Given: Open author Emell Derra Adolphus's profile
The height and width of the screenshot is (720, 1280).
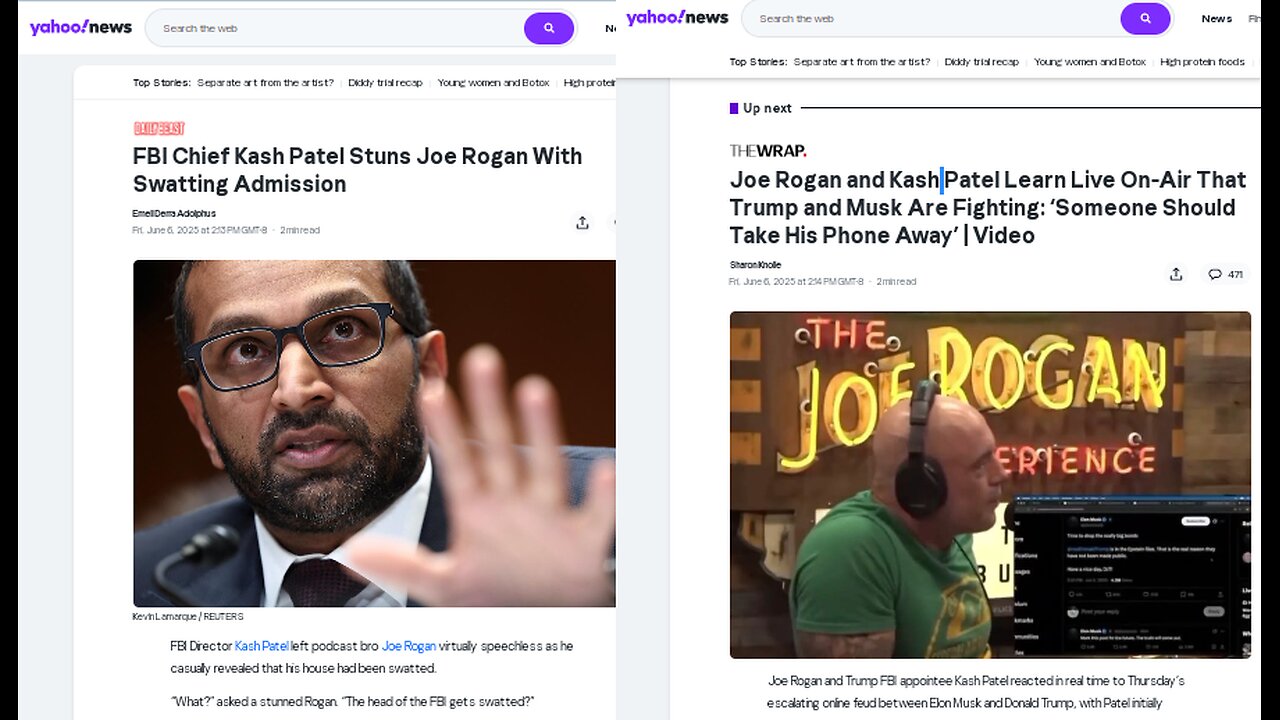Looking at the screenshot, I should click(x=174, y=213).
